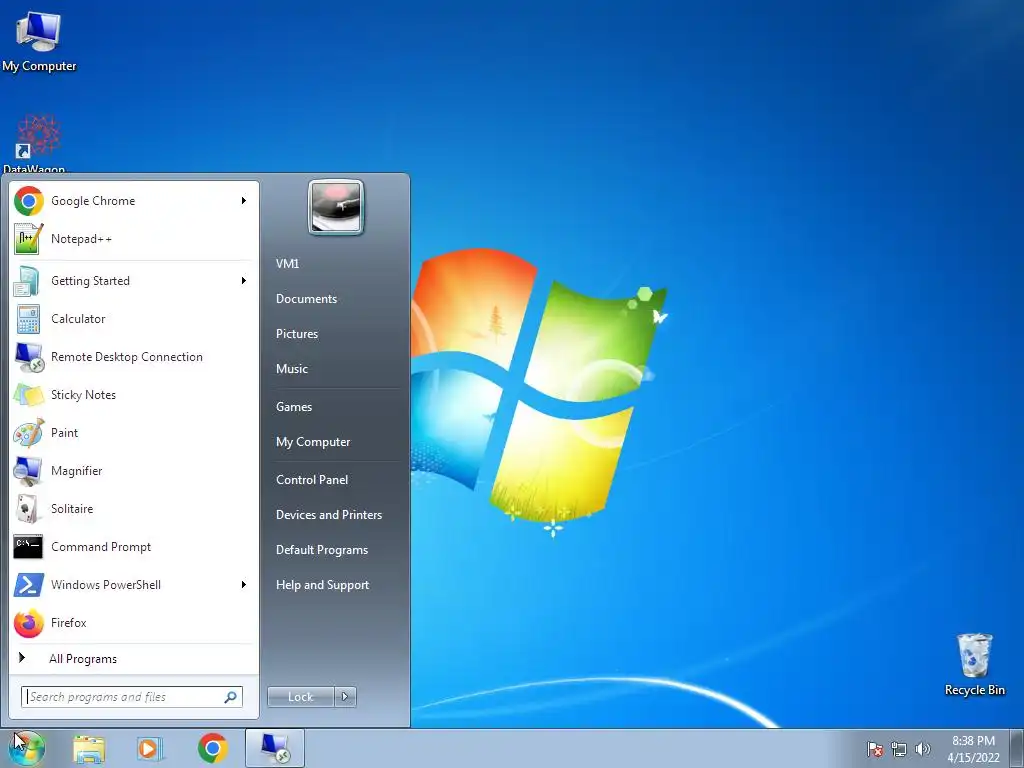Expand All Programs list
The image size is (1024, 768).
(134, 659)
